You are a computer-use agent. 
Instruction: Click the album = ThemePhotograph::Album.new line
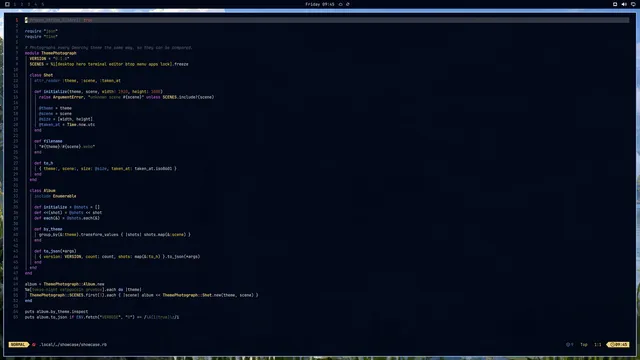64,284
